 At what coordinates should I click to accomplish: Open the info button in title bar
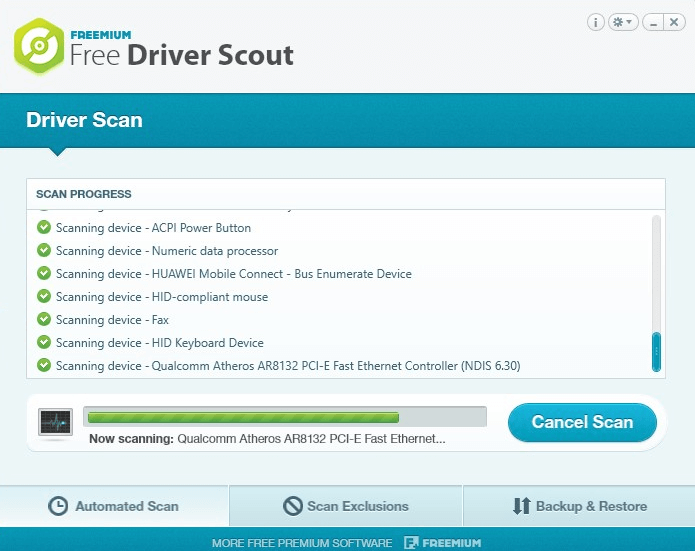click(596, 22)
